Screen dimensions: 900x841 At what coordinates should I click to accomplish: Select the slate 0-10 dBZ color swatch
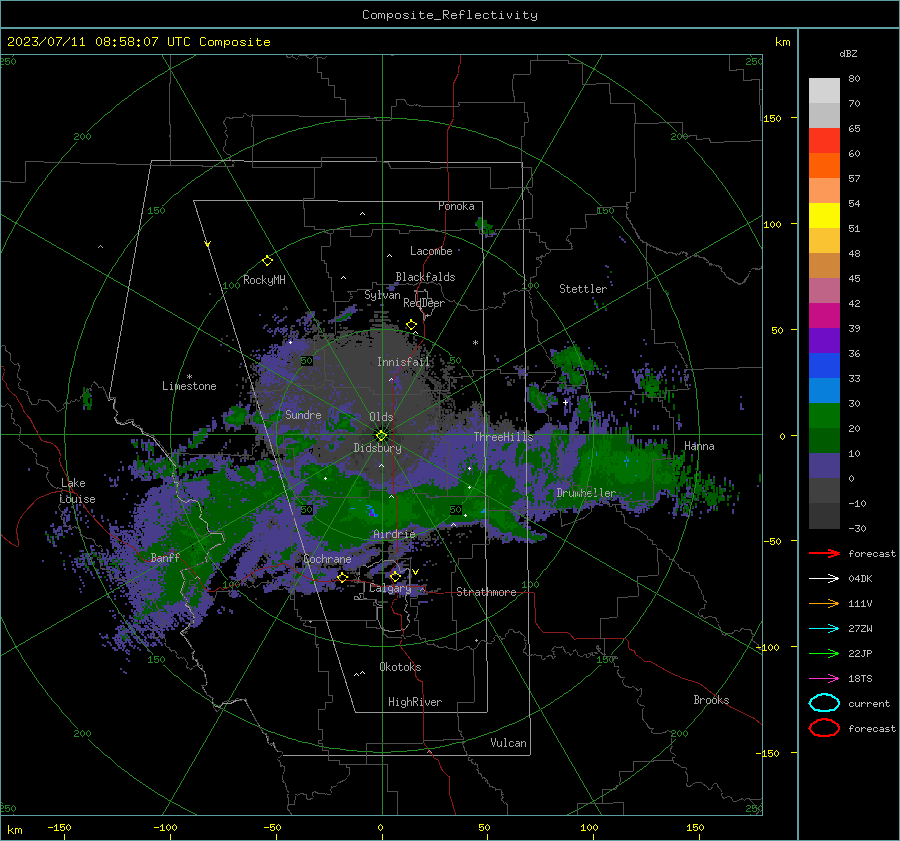pos(824,466)
